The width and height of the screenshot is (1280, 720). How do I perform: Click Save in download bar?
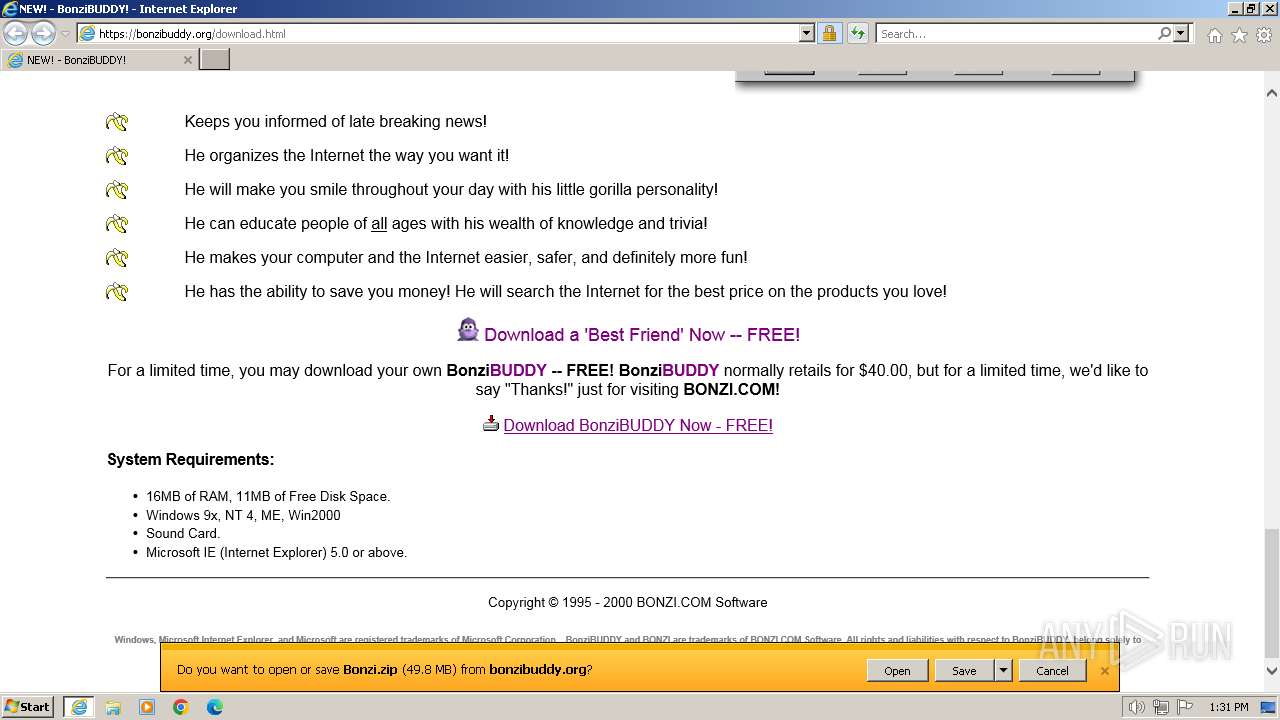coord(964,671)
